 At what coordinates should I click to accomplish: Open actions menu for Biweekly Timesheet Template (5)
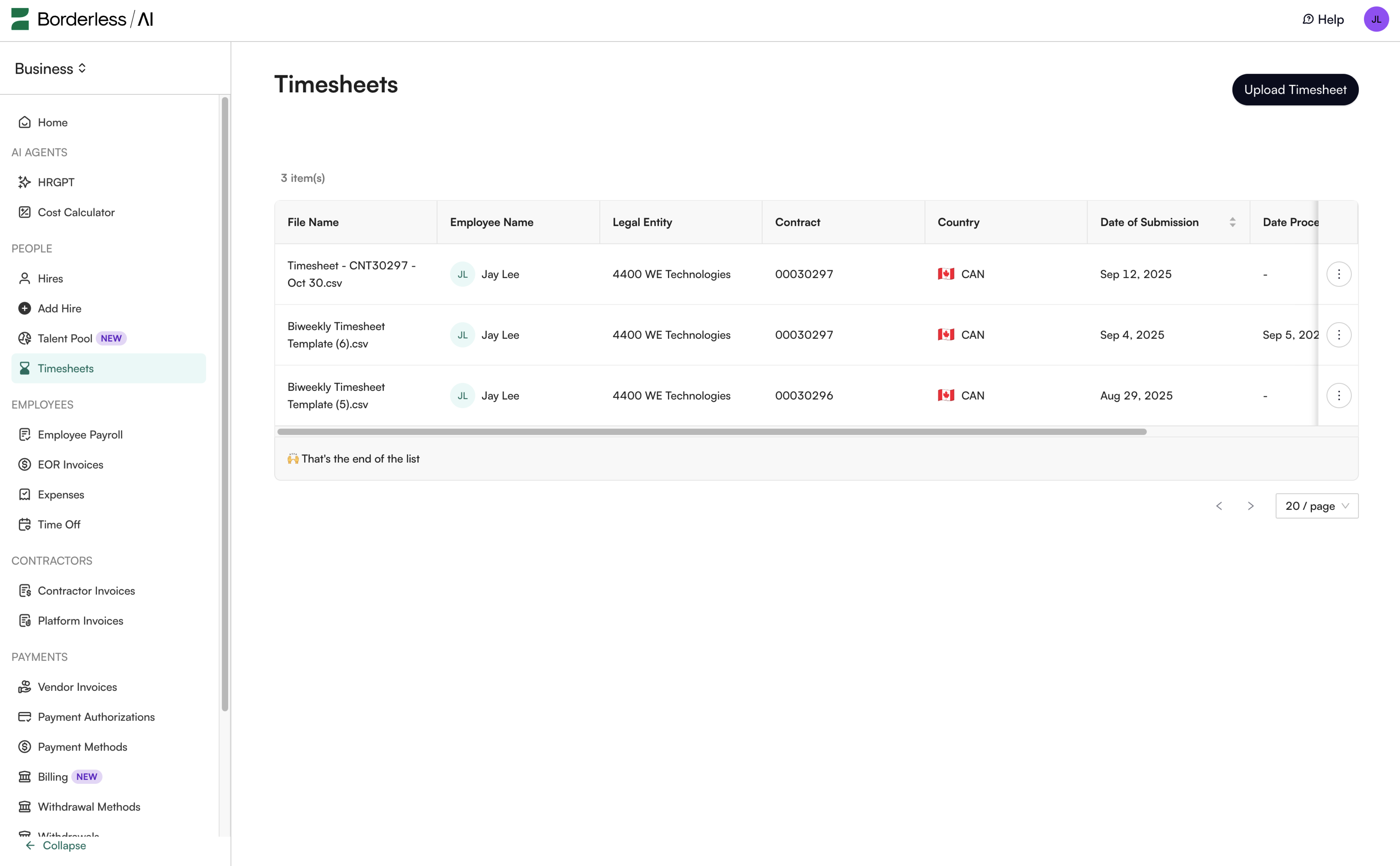coord(1339,395)
